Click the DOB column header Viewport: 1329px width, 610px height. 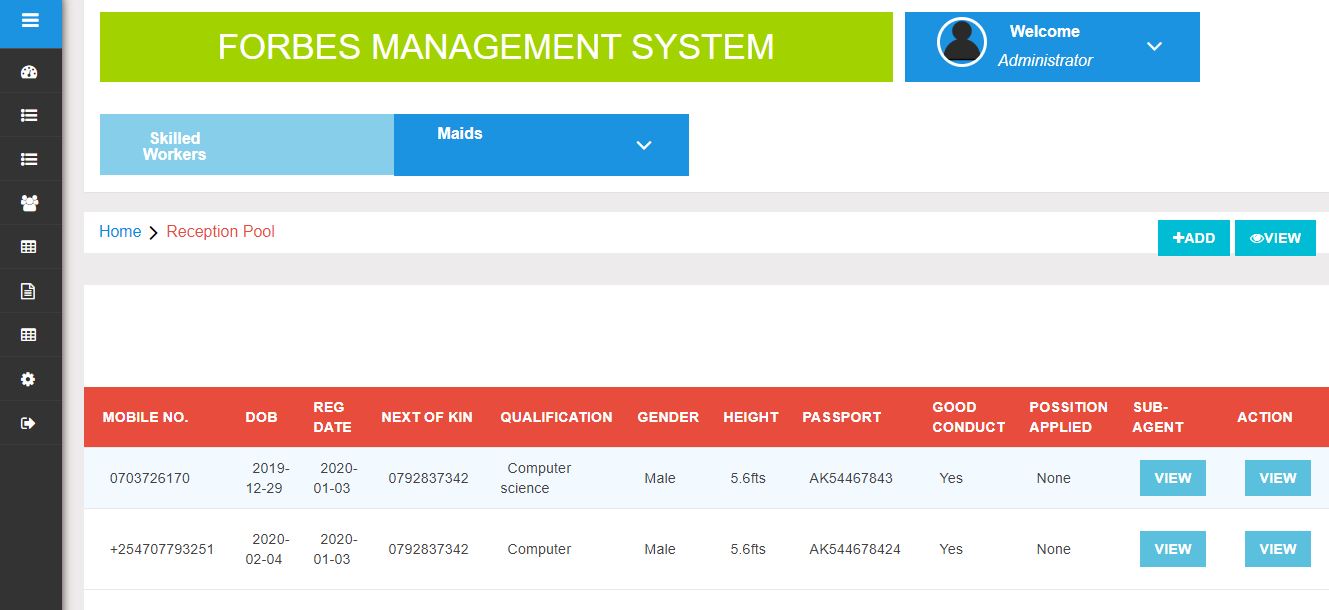pos(261,417)
